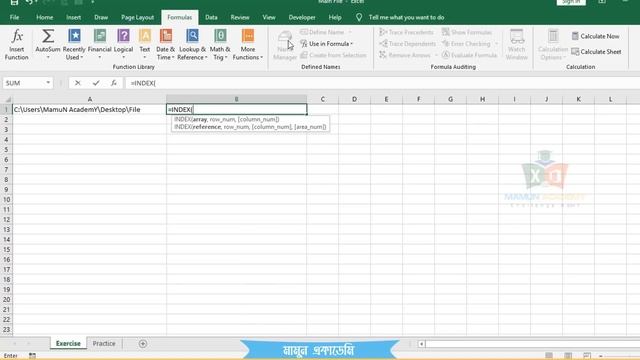640x360 pixels.
Task: Open Logical functions list
Action: coord(123,45)
